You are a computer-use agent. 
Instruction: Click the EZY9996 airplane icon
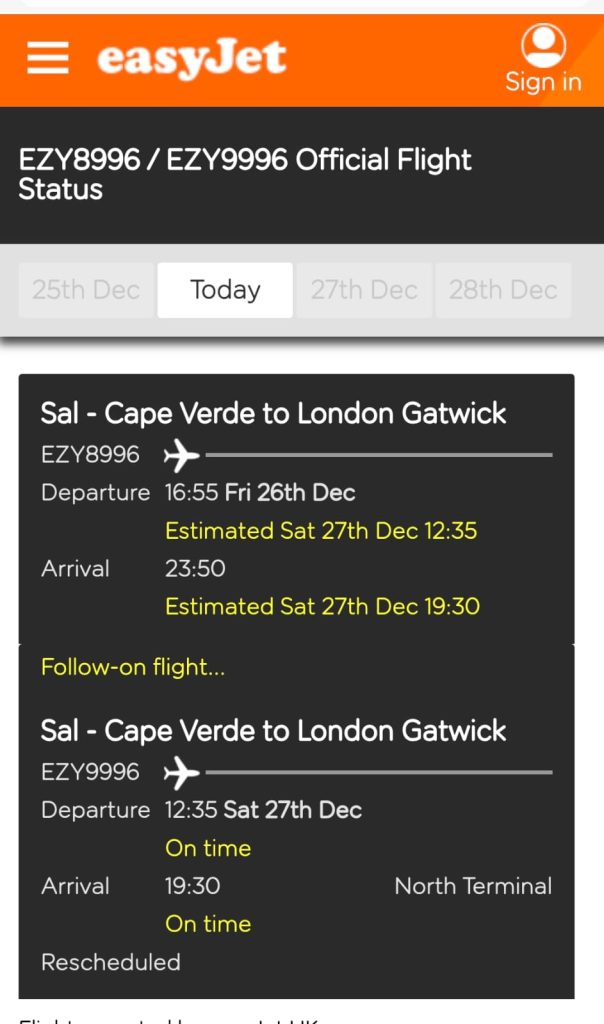pyautogui.click(x=181, y=773)
